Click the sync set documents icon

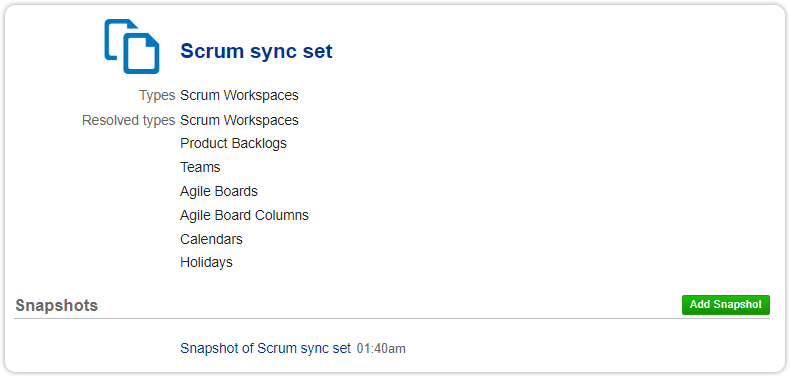132,46
